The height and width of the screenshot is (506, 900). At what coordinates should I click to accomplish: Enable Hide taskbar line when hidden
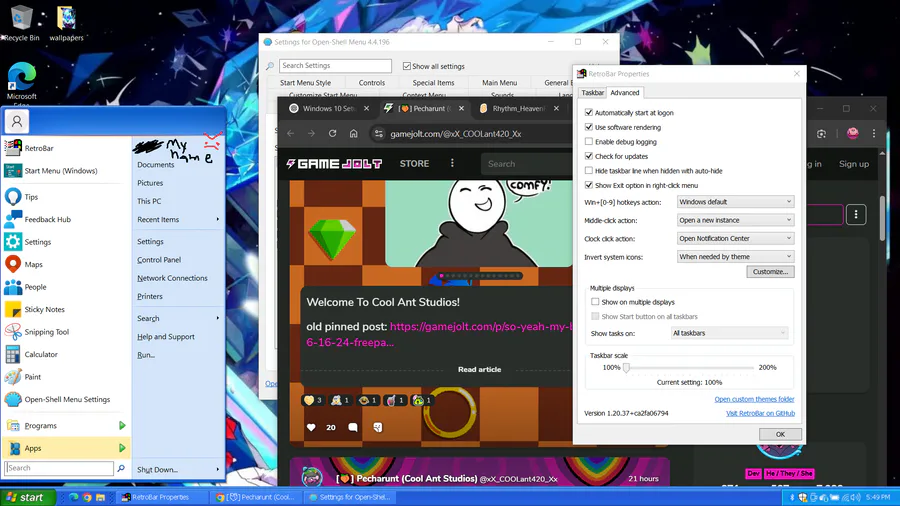(x=588, y=170)
